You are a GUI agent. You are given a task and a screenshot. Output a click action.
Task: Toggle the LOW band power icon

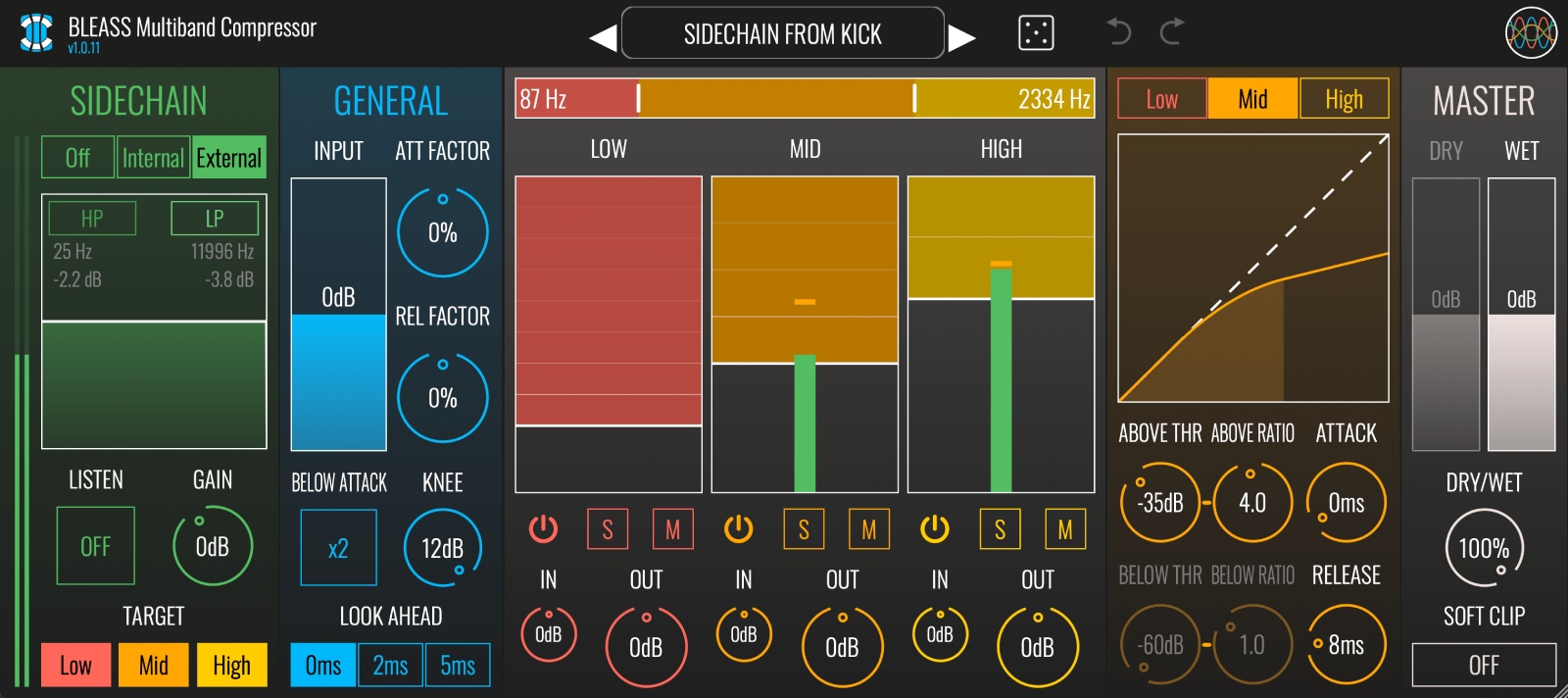(543, 529)
